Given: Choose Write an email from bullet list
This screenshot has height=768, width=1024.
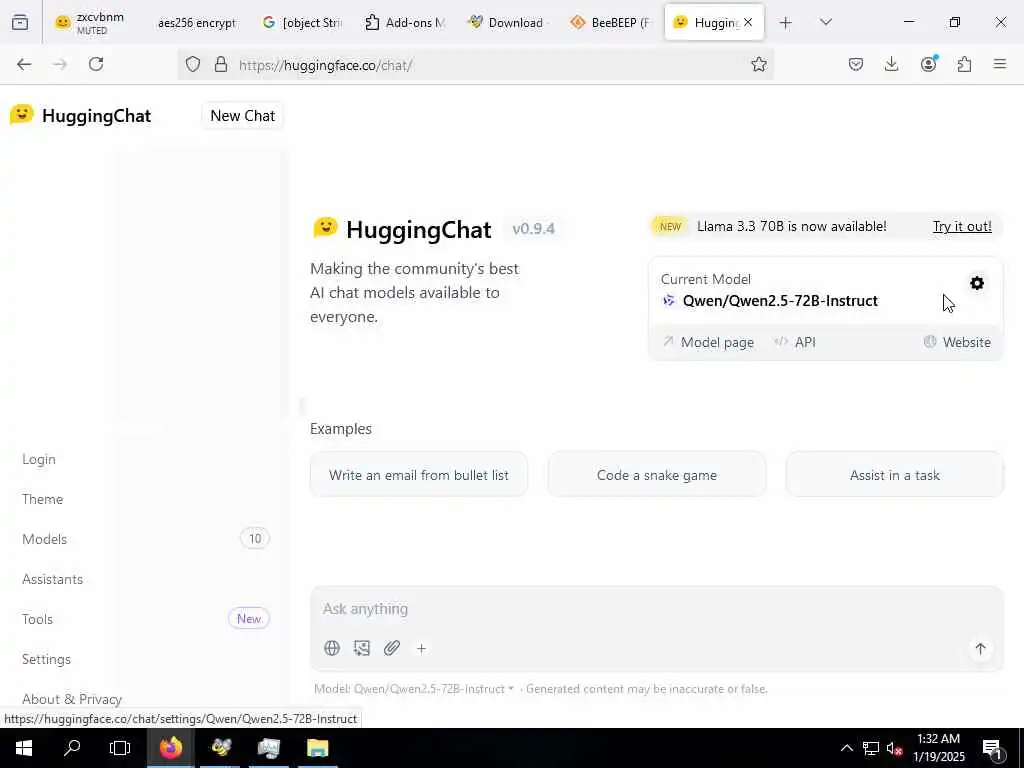Looking at the screenshot, I should [419, 475].
